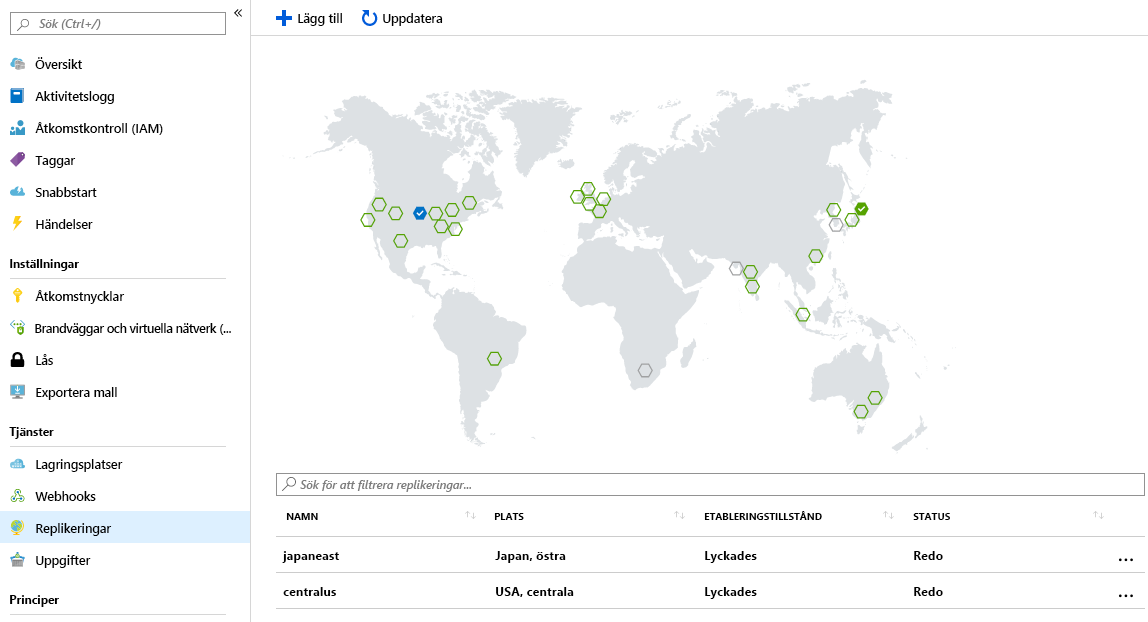Click Uppdatera refresh button
The image size is (1148, 622).
(x=402, y=18)
